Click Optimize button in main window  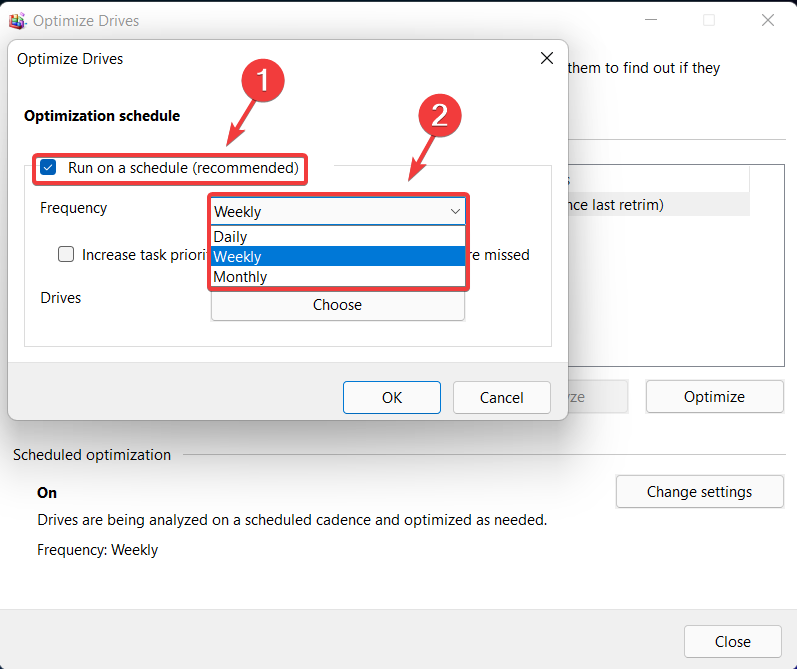pyautogui.click(x=714, y=397)
